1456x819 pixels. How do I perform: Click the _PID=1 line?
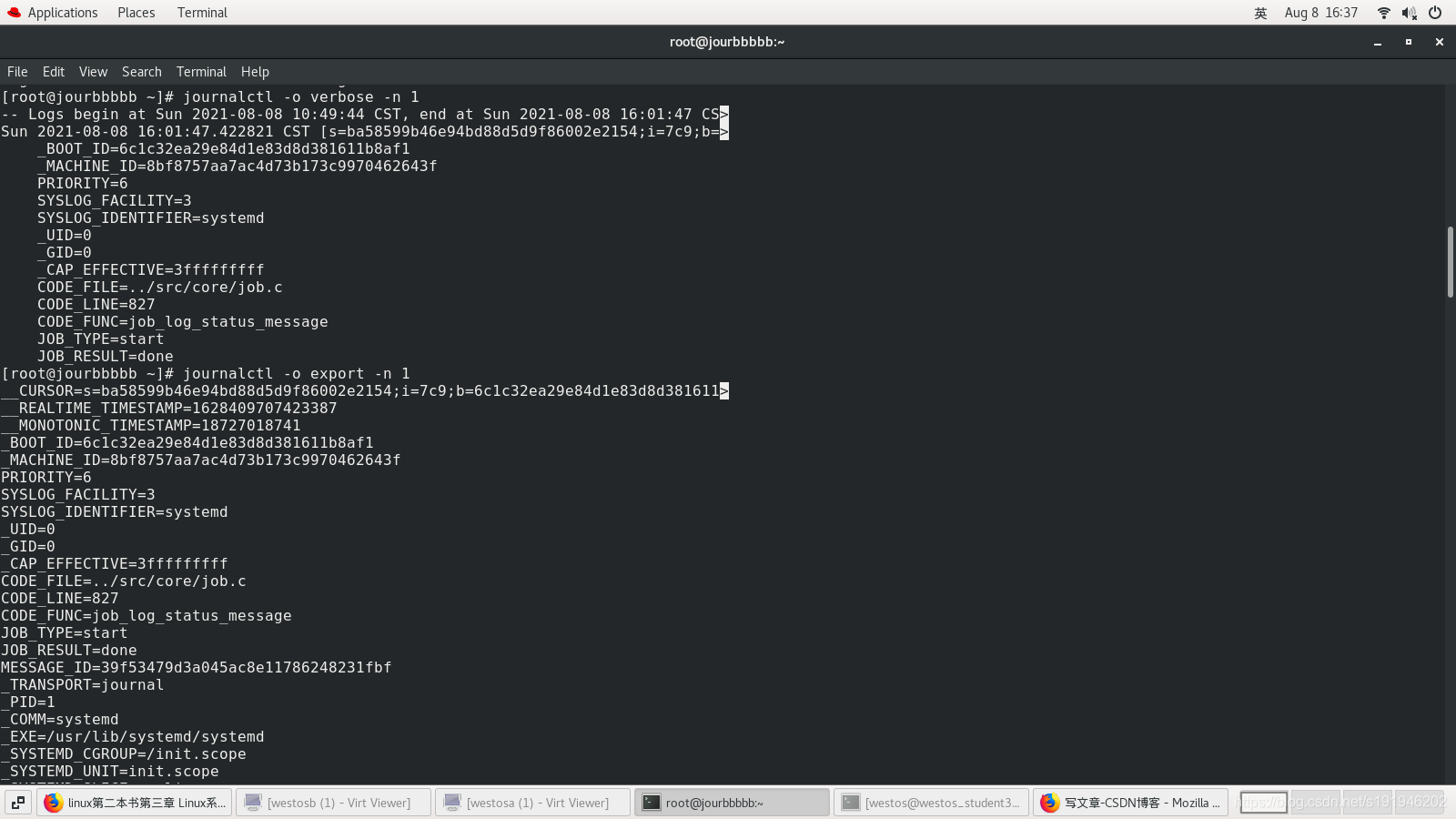pyautogui.click(x=28, y=703)
